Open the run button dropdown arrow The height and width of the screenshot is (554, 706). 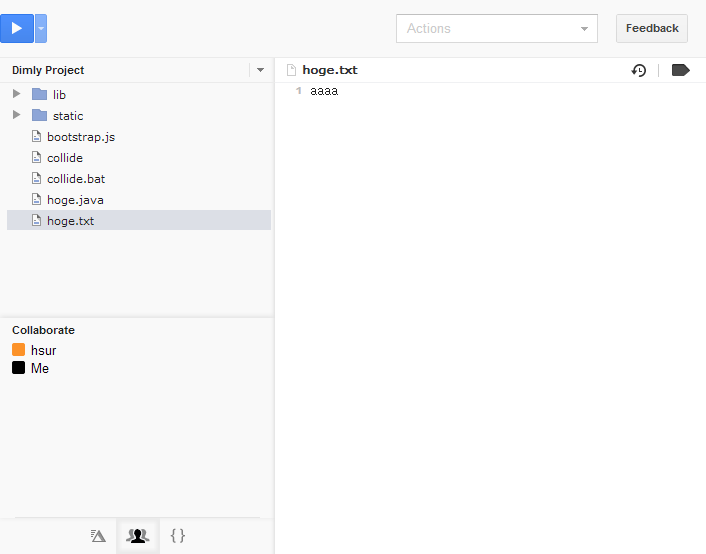click(x=41, y=29)
